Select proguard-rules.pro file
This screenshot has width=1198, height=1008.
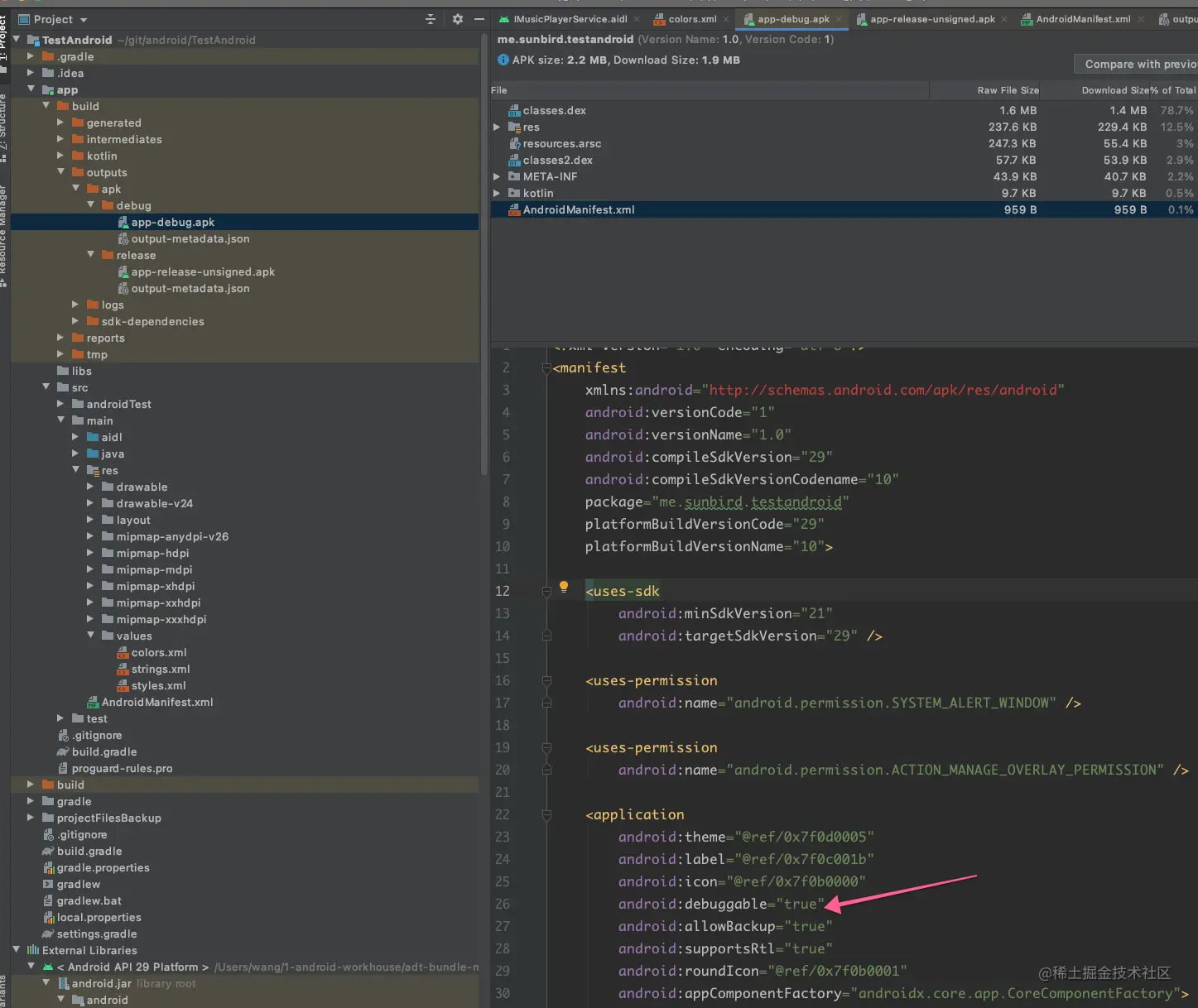tap(123, 768)
